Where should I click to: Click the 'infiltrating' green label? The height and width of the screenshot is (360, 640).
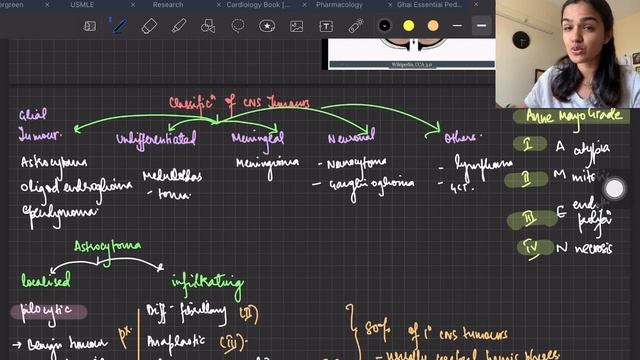click(x=207, y=284)
